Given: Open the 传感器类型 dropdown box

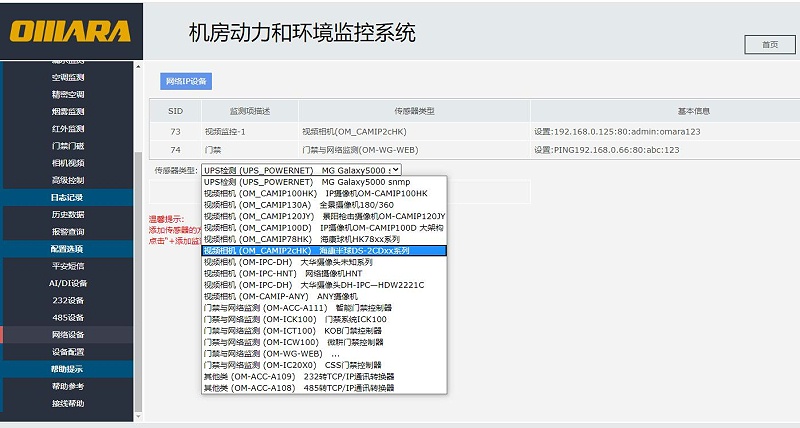Looking at the screenshot, I should point(301,171).
